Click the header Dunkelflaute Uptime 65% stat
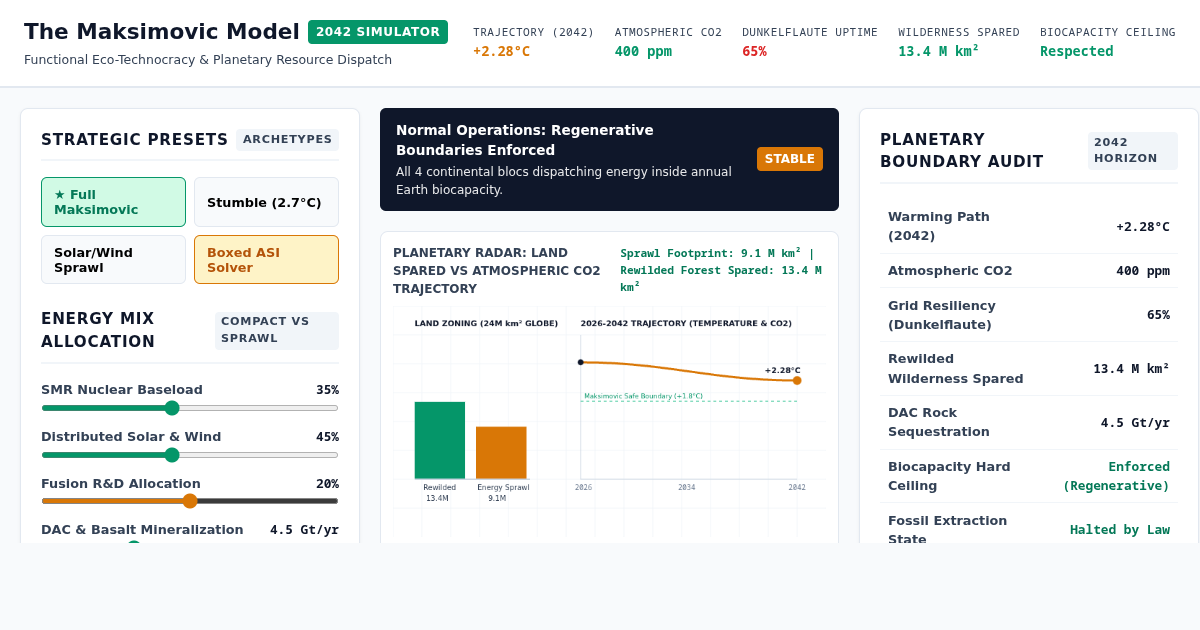Image resolution: width=1200 pixels, height=630 pixels. pyautogui.click(x=810, y=42)
